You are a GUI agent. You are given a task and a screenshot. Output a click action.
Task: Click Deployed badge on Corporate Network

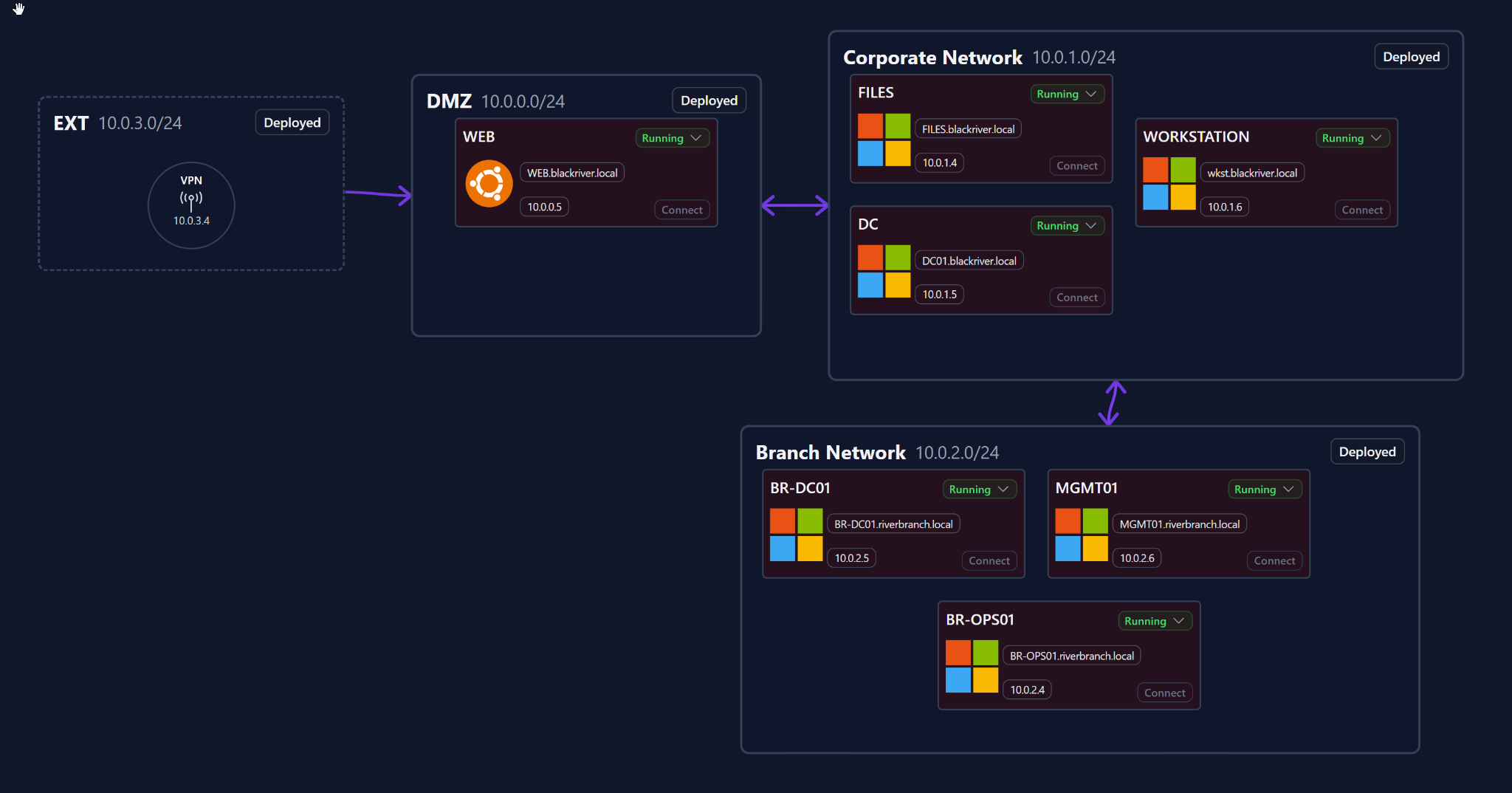point(1412,57)
